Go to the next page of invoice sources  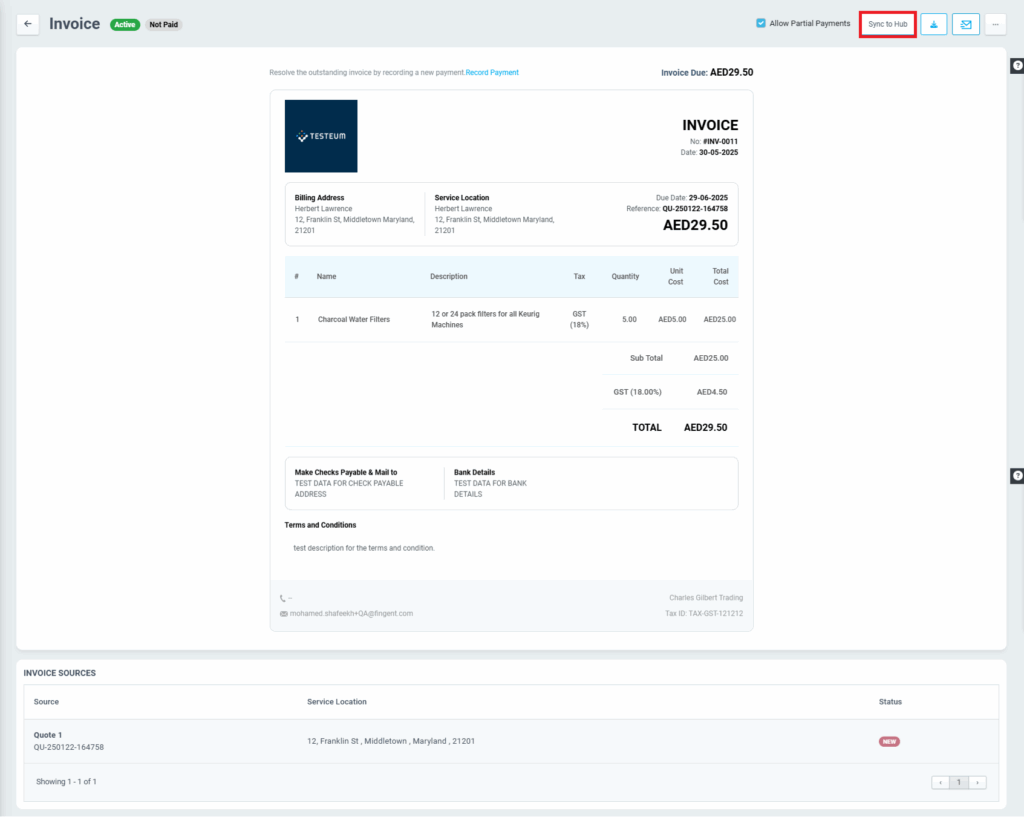tap(977, 782)
